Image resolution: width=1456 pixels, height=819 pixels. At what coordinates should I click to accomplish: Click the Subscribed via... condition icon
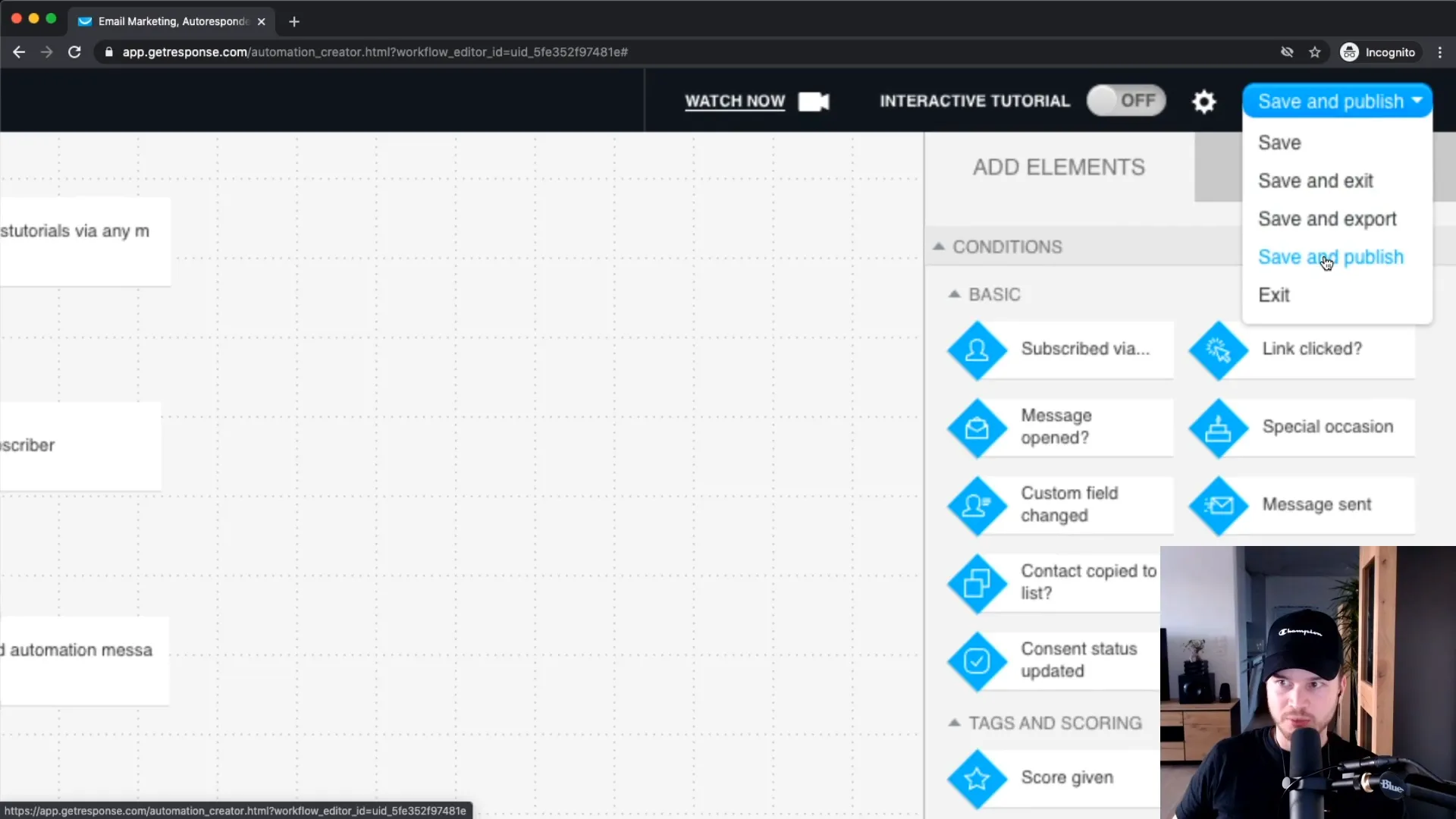click(x=980, y=349)
